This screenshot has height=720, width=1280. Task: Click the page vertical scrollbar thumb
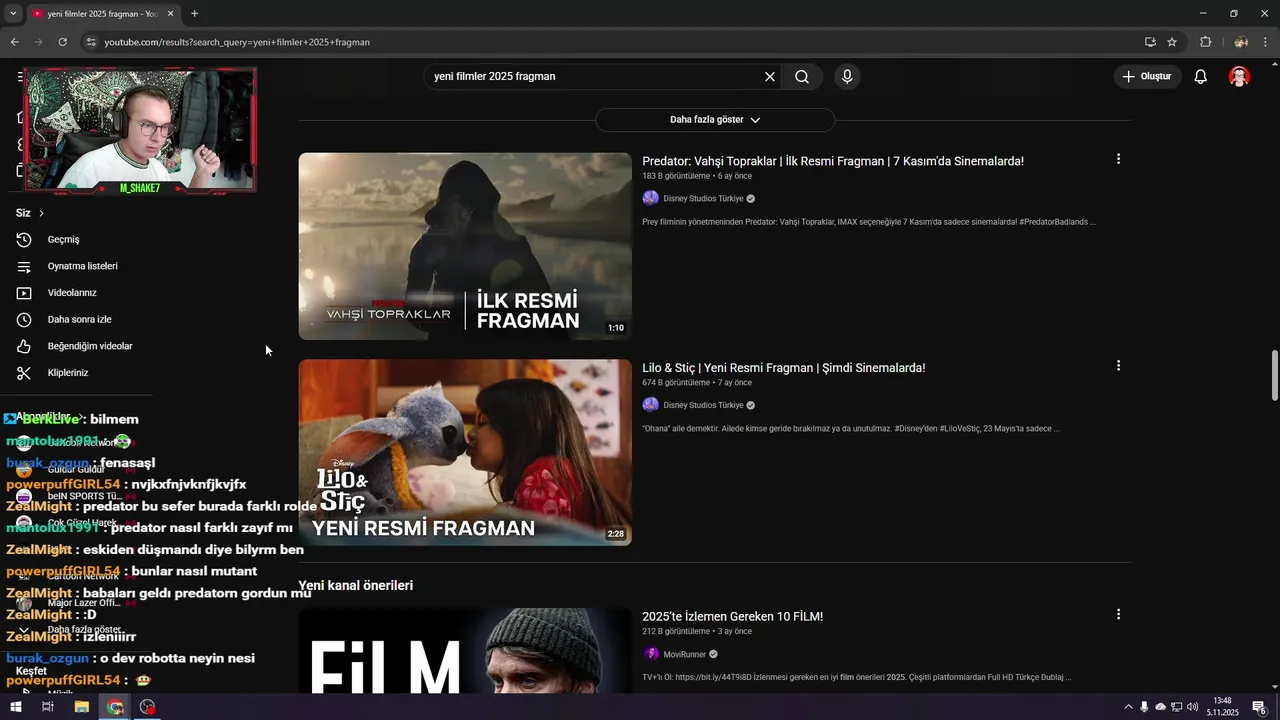[x=1274, y=375]
